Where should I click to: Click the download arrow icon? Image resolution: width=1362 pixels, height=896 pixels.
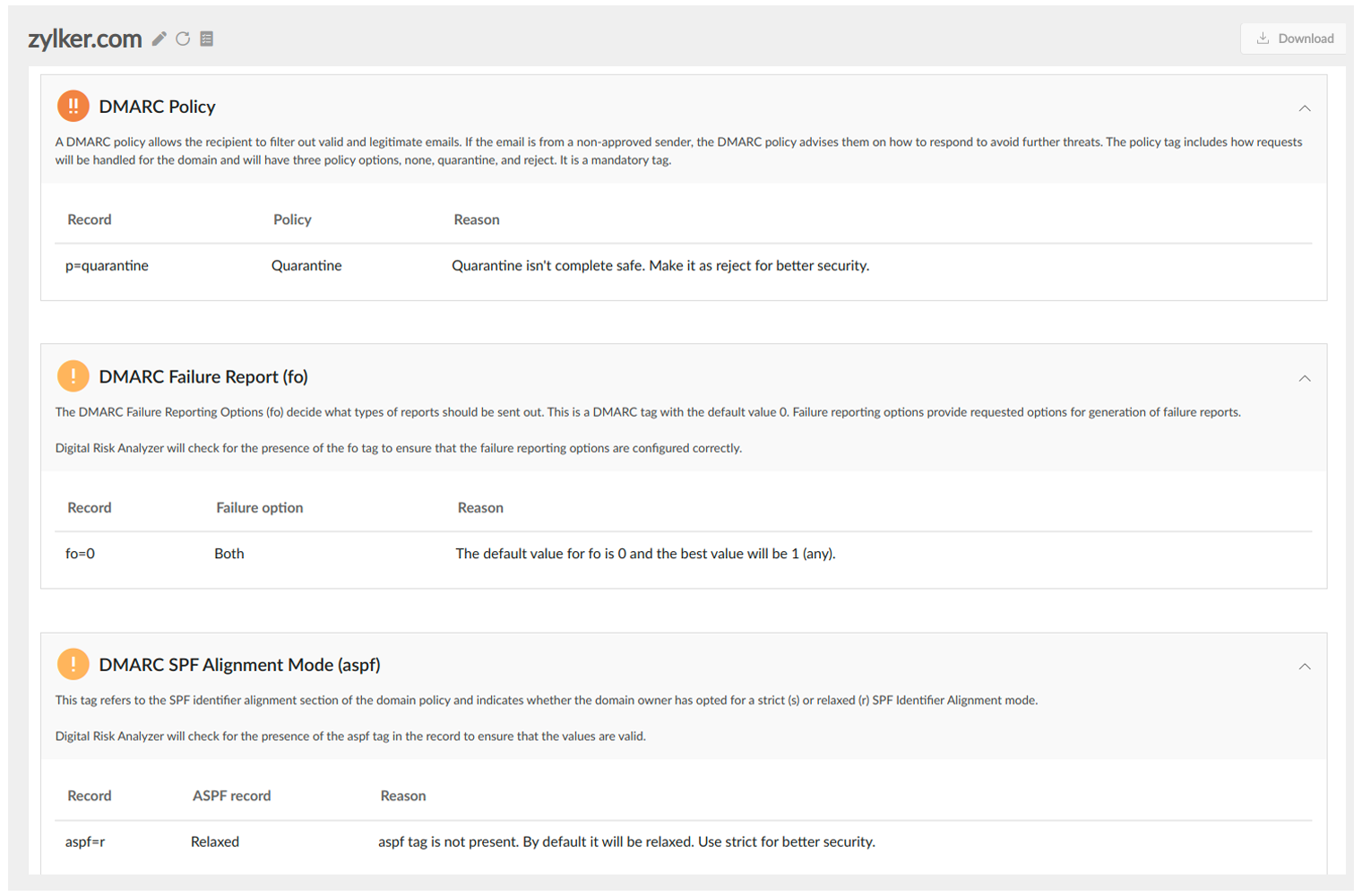pos(1264,39)
